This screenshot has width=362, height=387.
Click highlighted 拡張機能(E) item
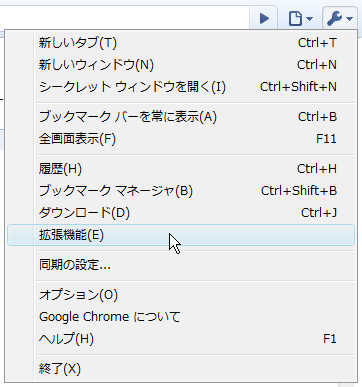coord(181,235)
